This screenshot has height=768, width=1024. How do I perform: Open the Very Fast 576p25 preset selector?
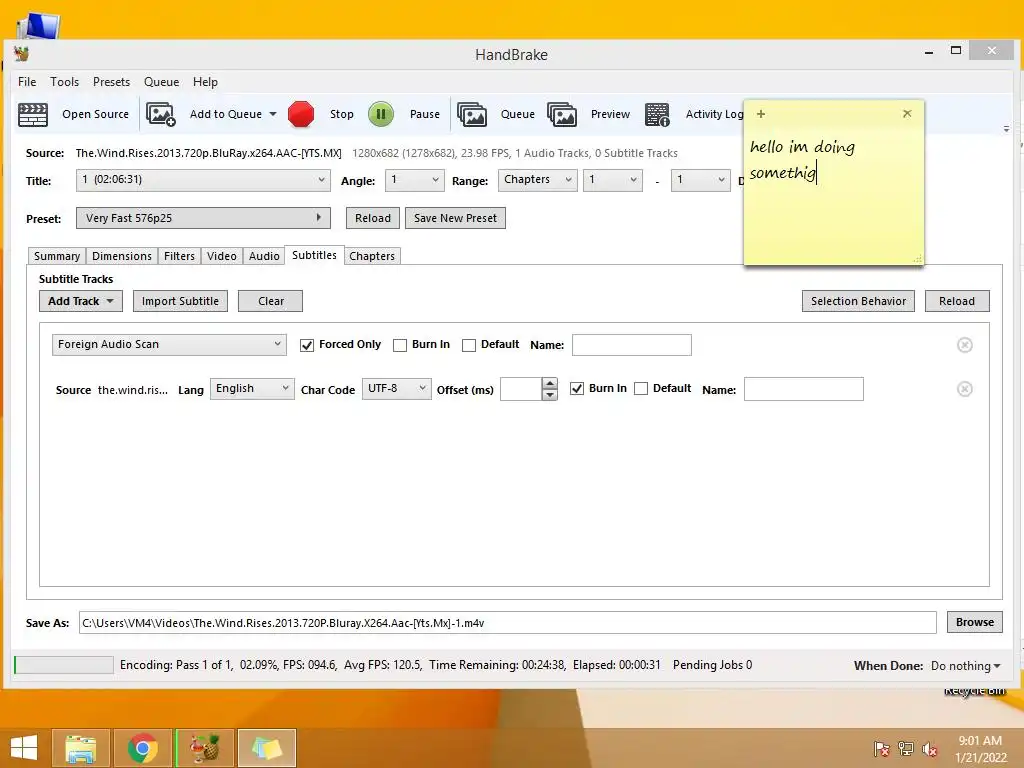(x=203, y=218)
